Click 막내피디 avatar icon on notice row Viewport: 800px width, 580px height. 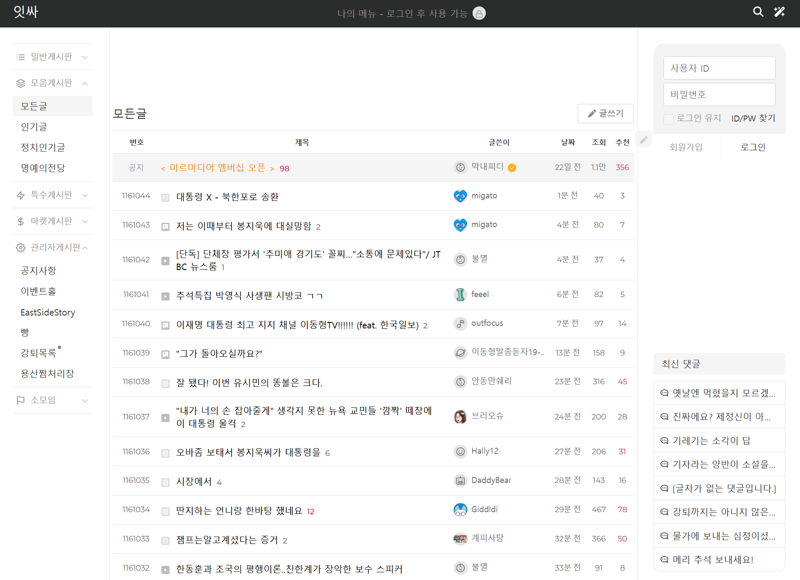[460, 167]
